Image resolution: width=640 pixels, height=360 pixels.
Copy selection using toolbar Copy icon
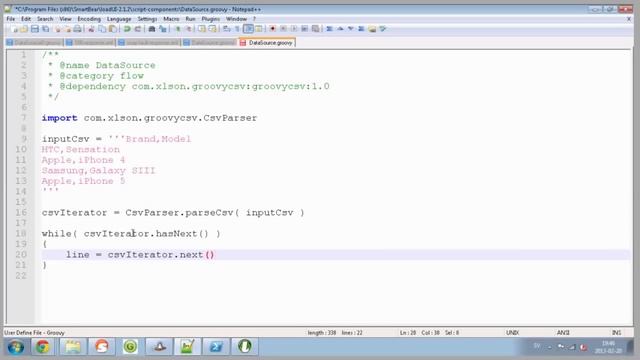click(x=102, y=29)
